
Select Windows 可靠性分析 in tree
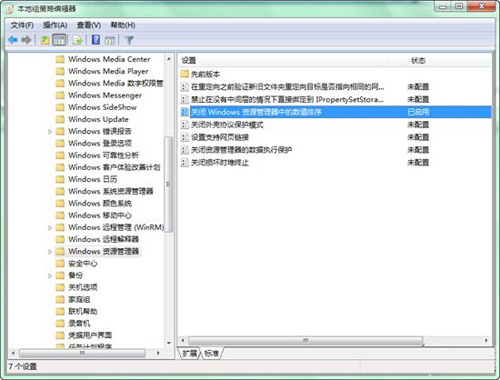(x=103, y=155)
